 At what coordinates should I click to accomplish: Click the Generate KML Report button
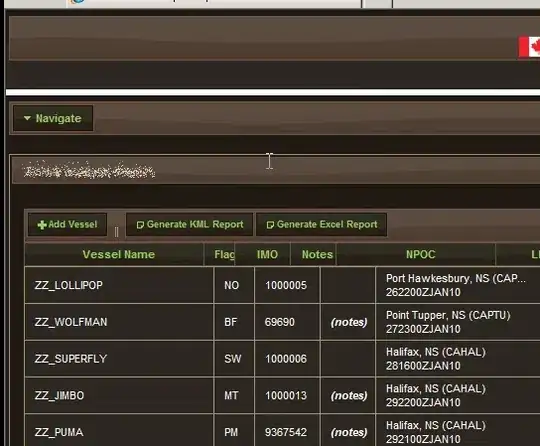189,225
